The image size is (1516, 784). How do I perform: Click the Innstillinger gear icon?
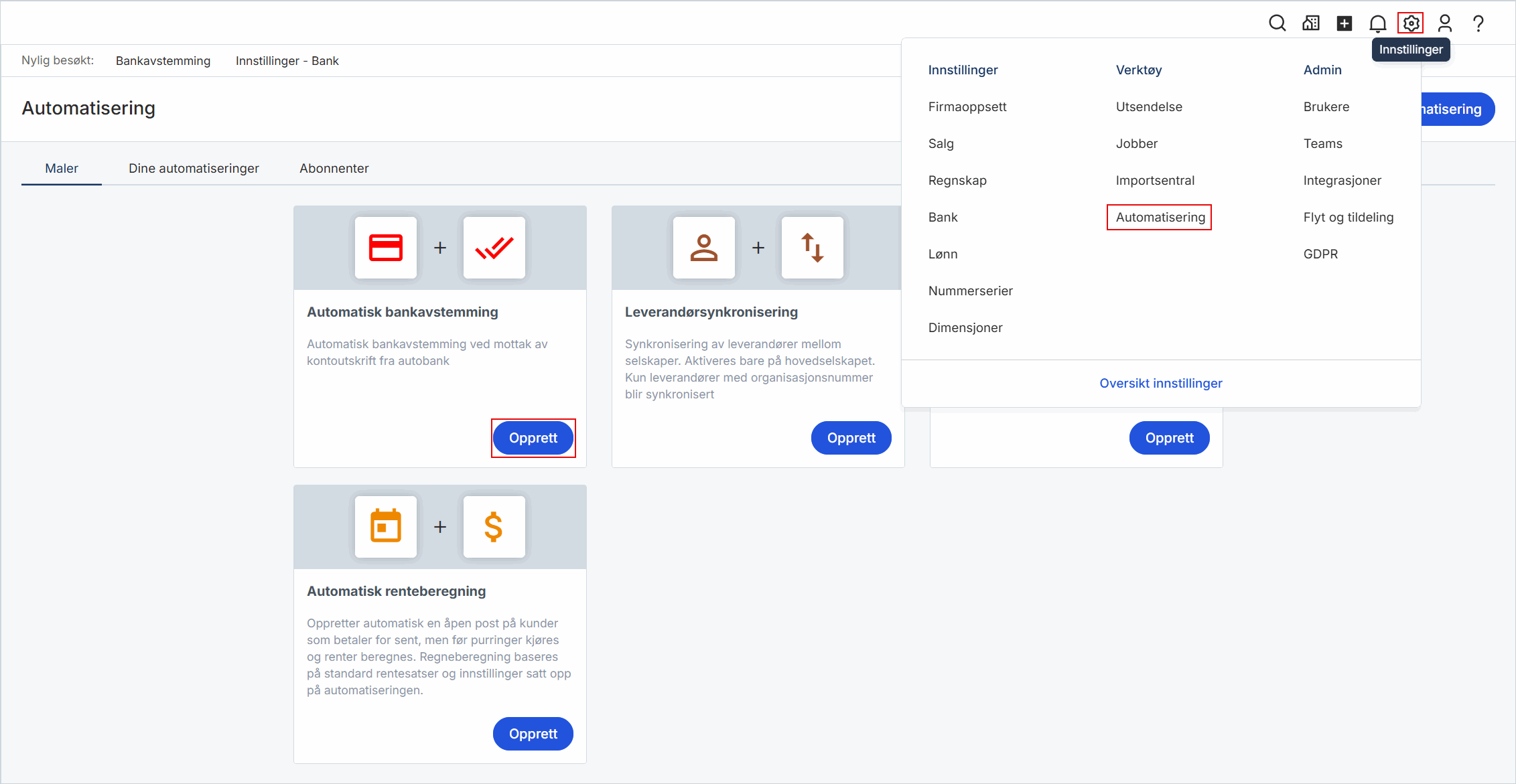[1411, 23]
